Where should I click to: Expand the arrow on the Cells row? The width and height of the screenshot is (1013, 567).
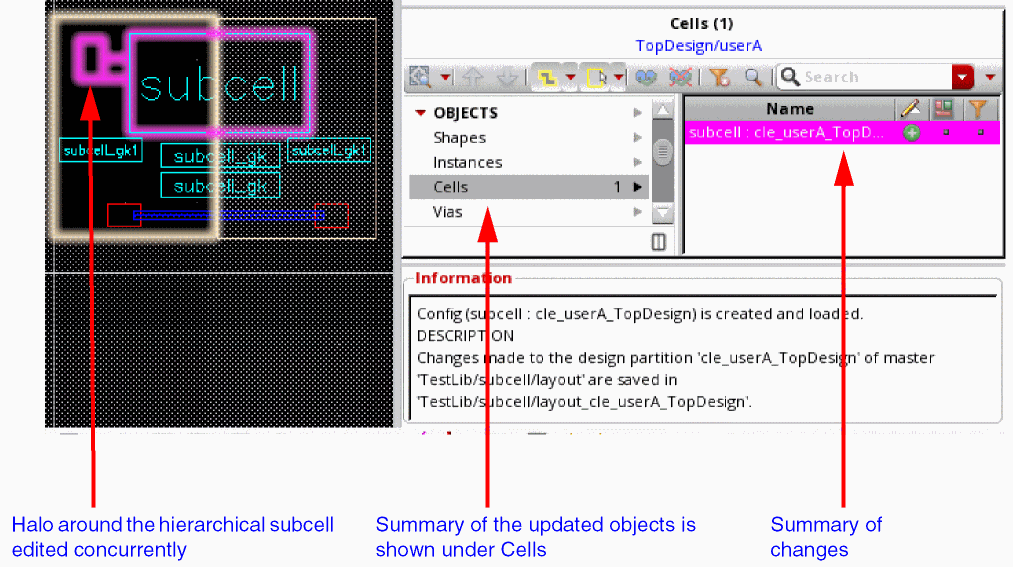pos(638,187)
